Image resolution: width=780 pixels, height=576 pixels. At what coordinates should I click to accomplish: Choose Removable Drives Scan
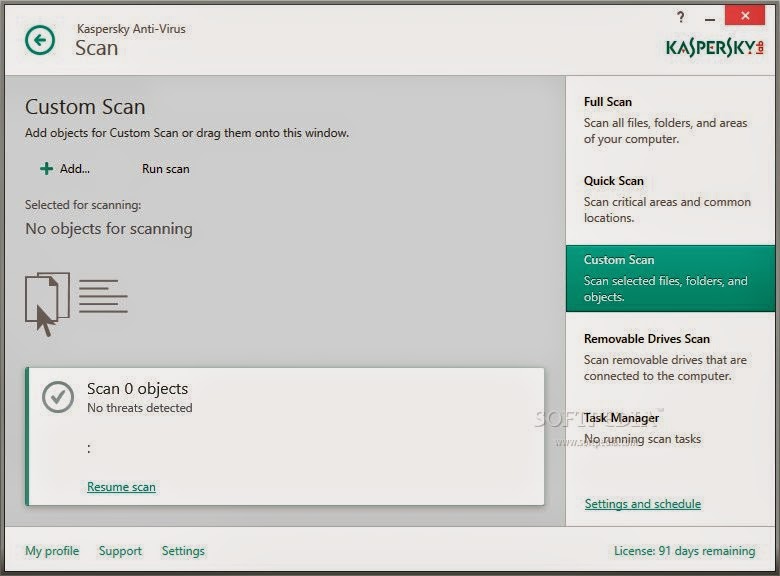pos(670,357)
